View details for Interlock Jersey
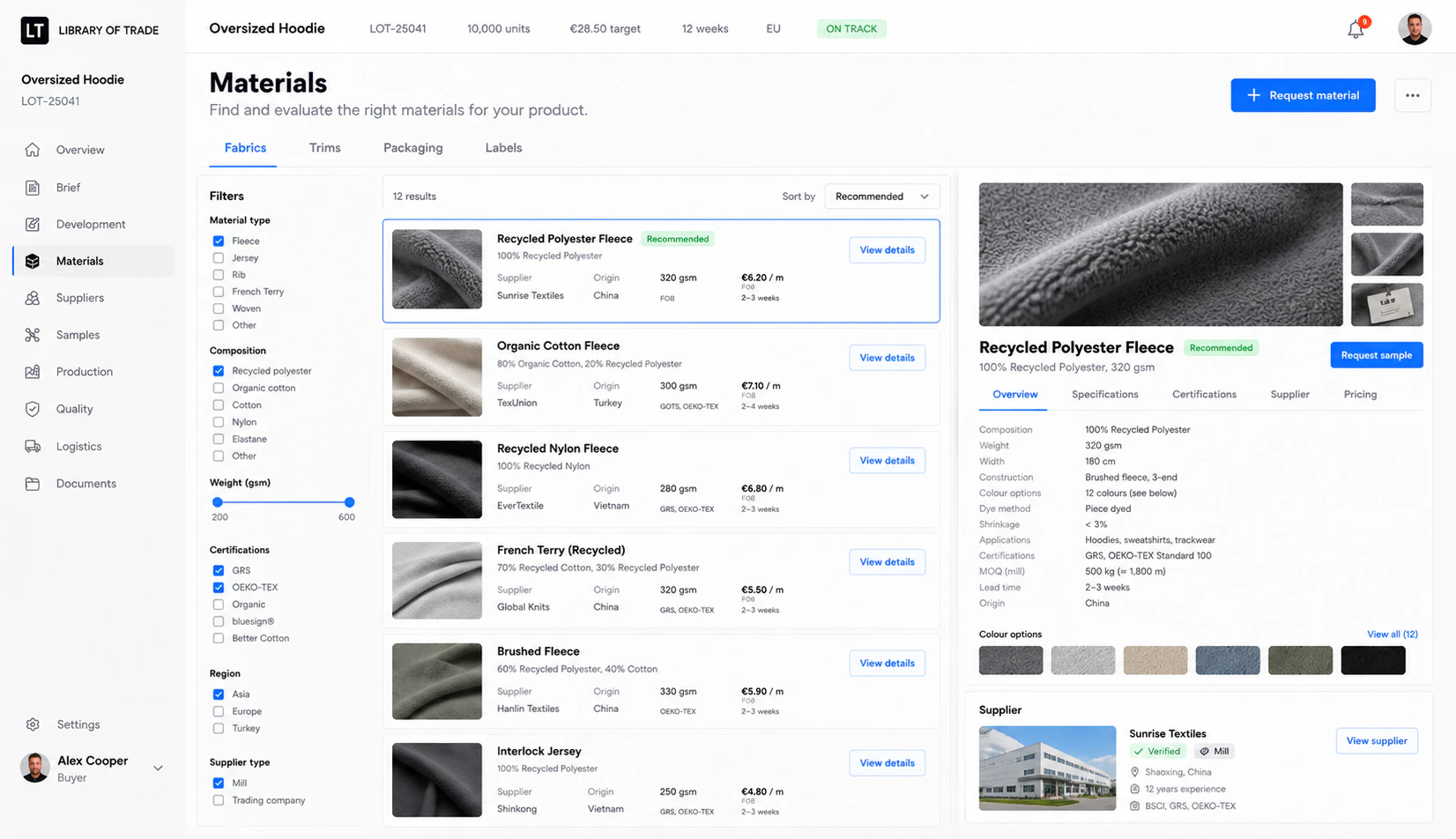Viewport: 1456px width, 839px height. click(887, 763)
